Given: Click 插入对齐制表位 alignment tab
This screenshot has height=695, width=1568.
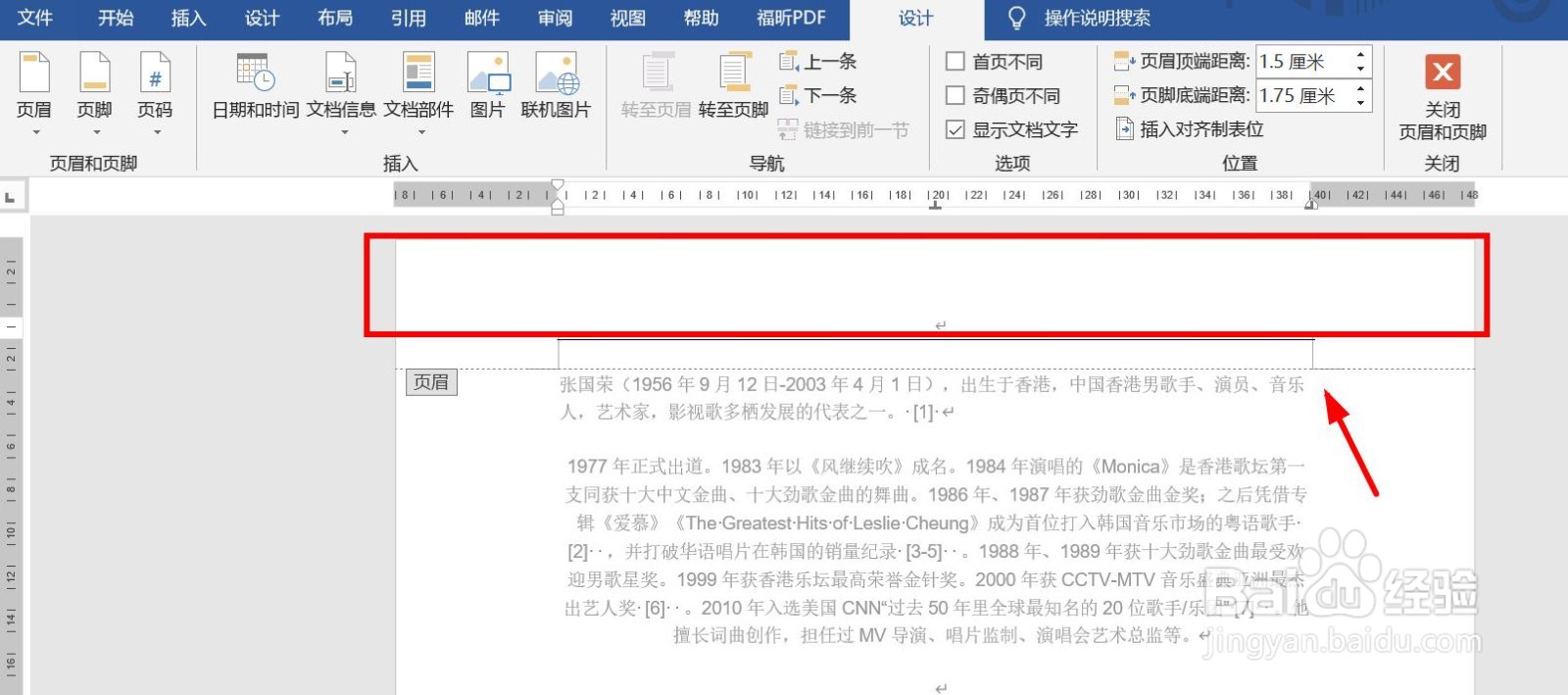Looking at the screenshot, I should (x=1190, y=129).
